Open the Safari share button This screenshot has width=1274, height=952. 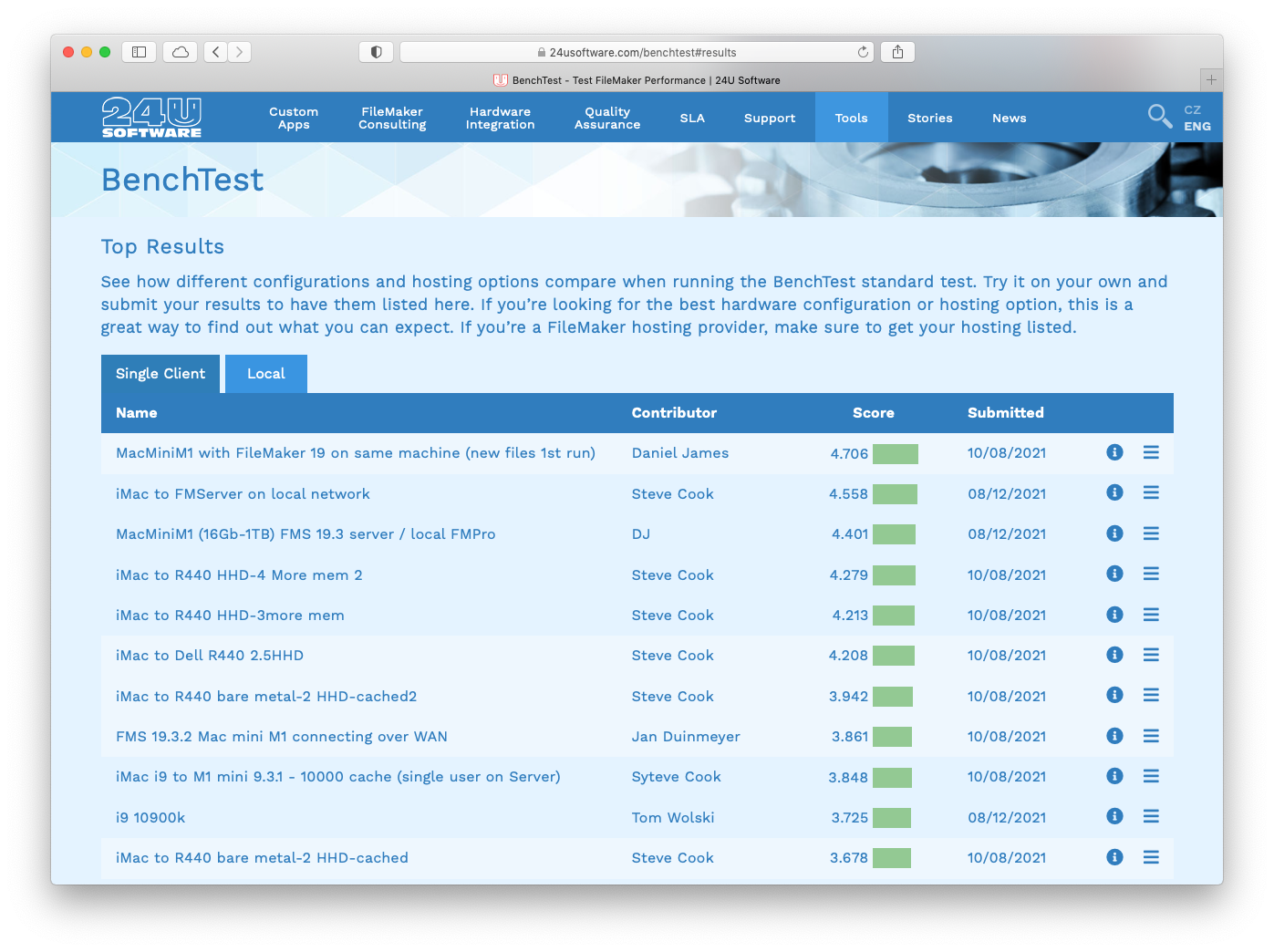897,52
